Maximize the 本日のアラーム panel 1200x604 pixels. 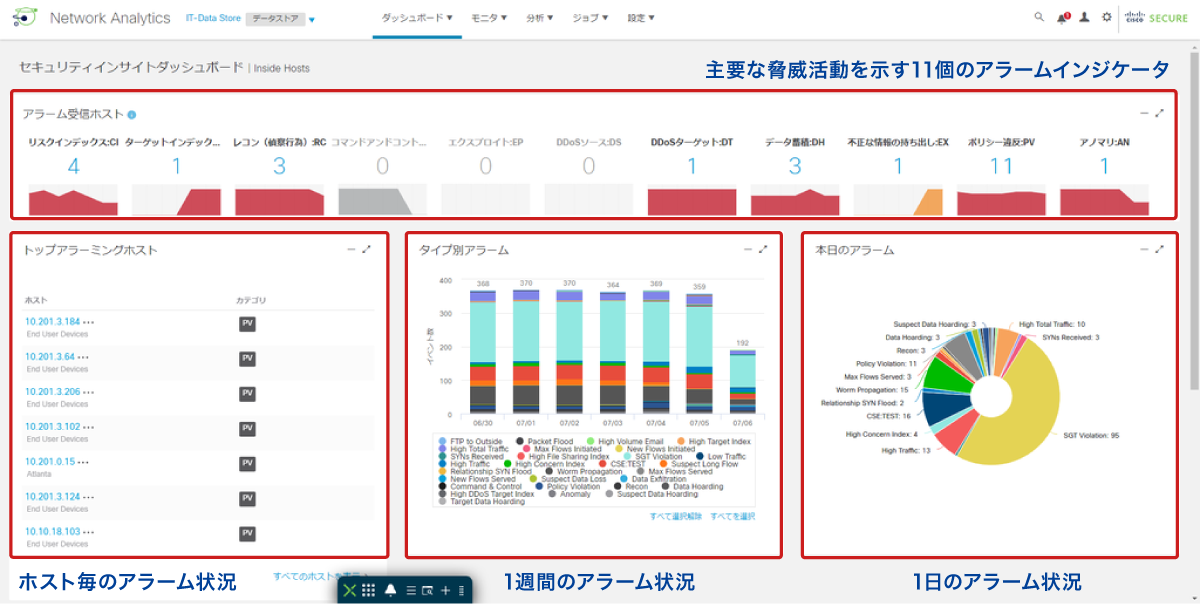[x=1160, y=250]
